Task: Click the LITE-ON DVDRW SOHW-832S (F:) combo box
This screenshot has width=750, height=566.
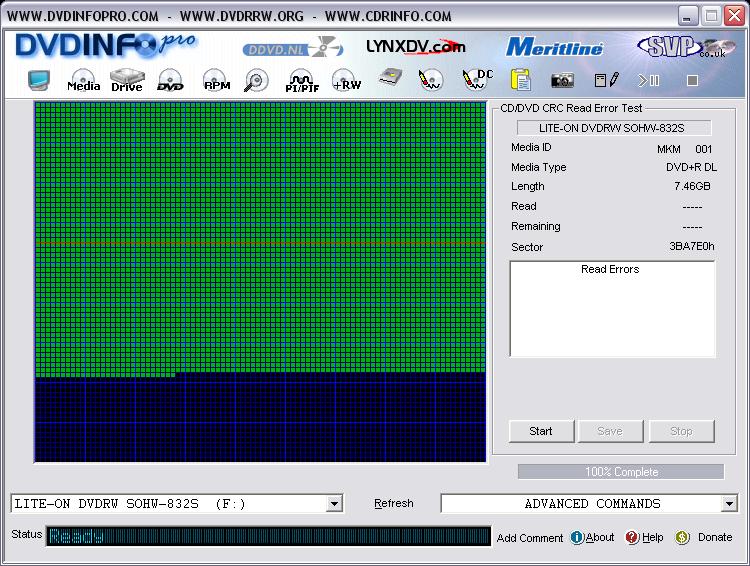Action: click(177, 504)
